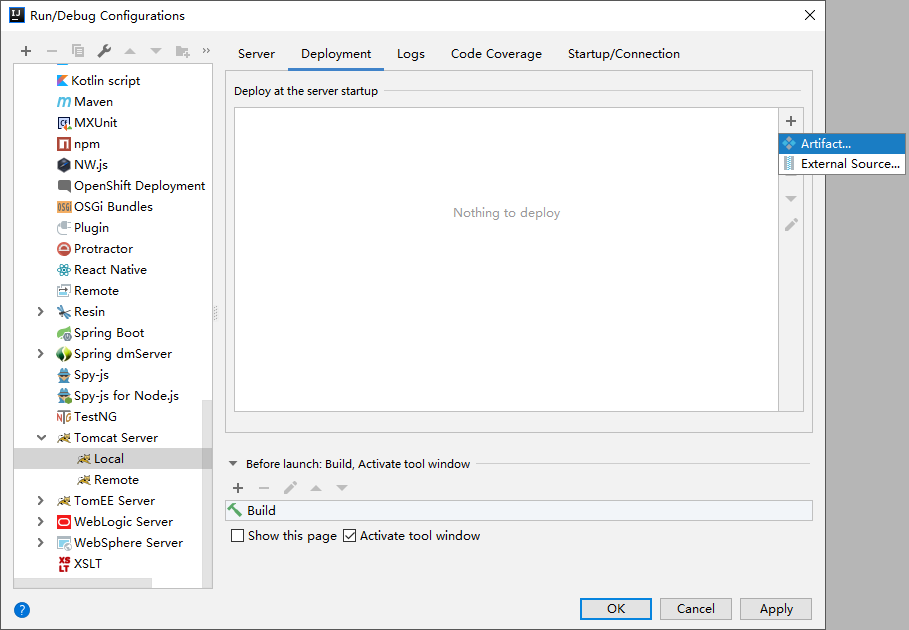
Task: Show more toolbar actions chevron
Action: click(206, 50)
